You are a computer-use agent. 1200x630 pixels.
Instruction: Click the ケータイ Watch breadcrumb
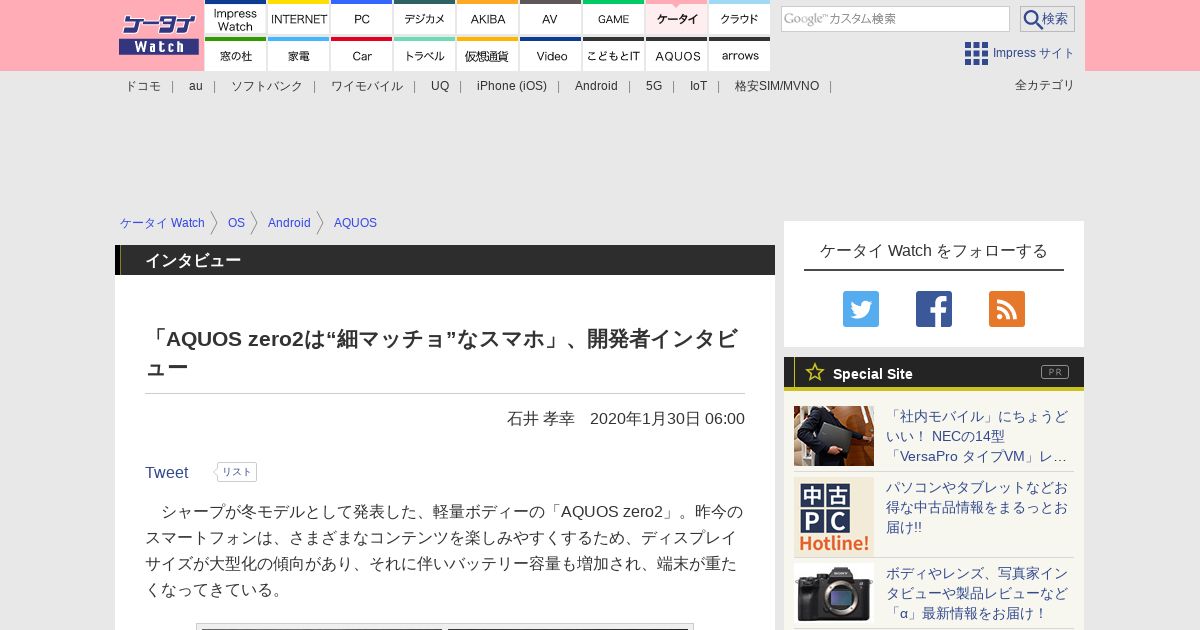(162, 223)
